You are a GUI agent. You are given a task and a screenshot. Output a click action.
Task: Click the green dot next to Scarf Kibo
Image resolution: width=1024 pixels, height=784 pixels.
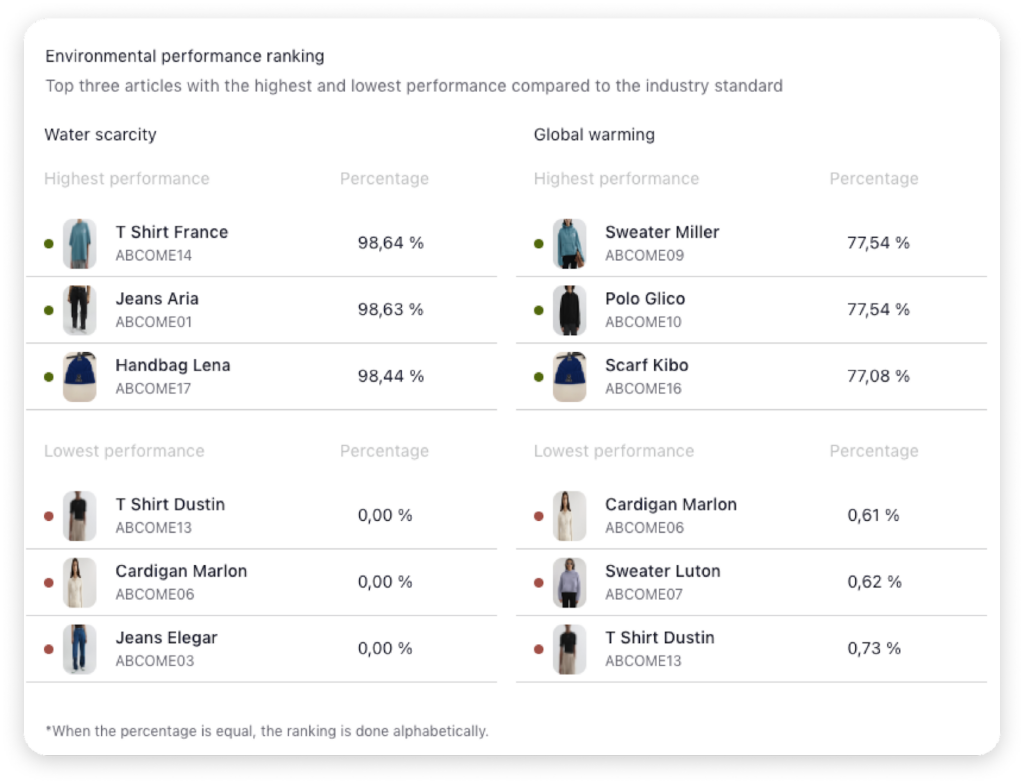point(539,377)
